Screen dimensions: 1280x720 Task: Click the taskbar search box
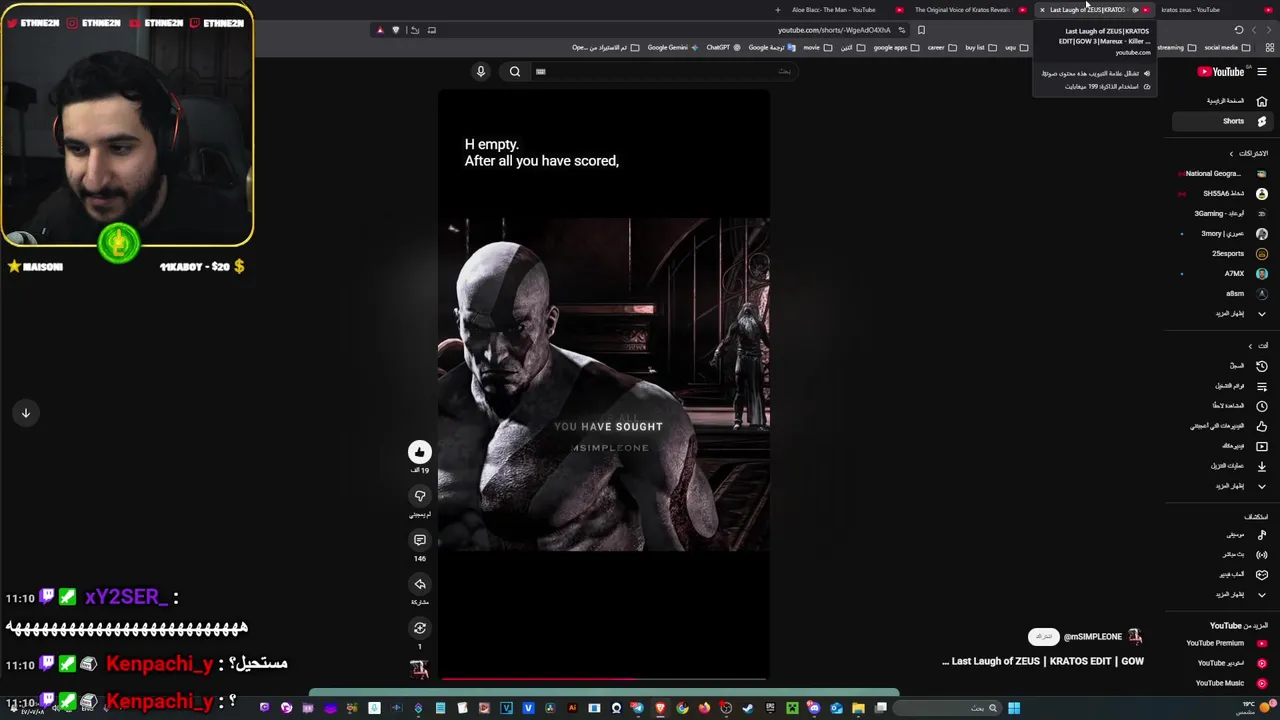(x=948, y=708)
